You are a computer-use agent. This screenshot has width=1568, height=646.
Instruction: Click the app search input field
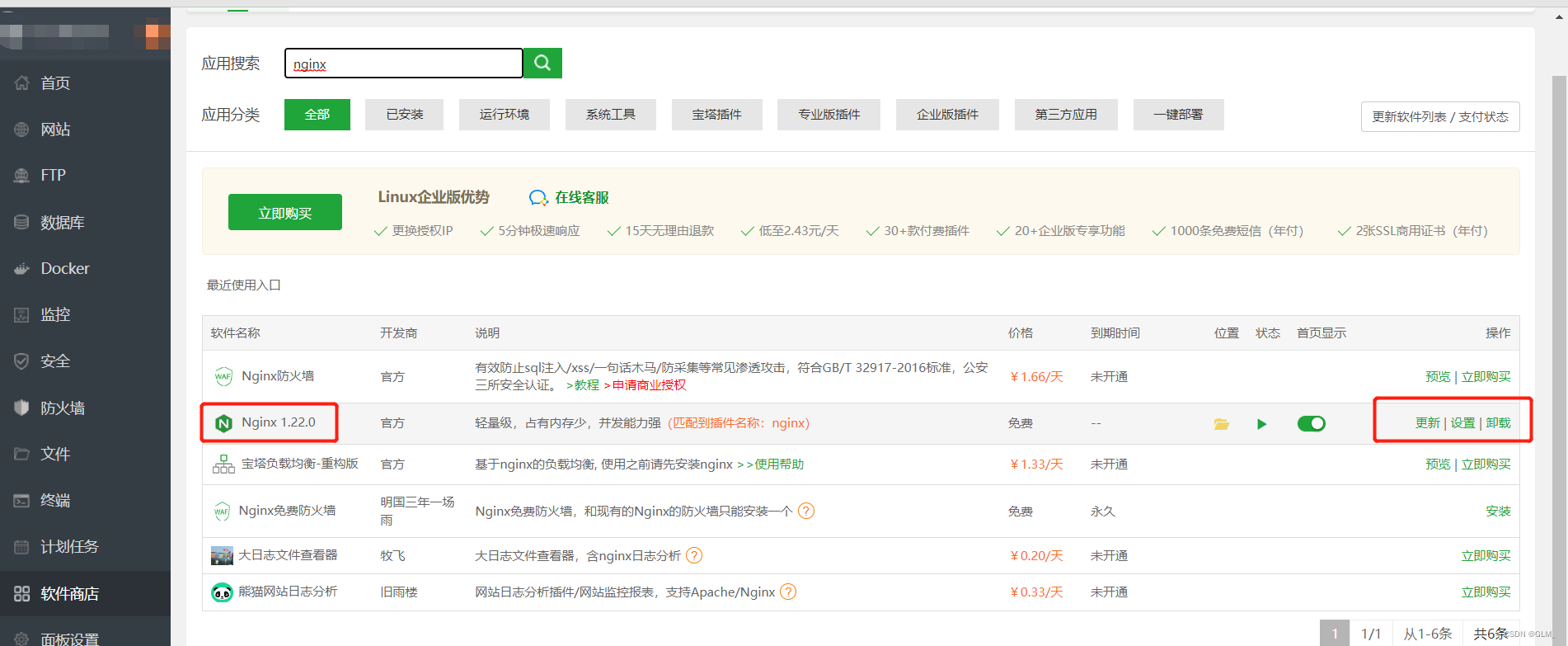(x=404, y=64)
